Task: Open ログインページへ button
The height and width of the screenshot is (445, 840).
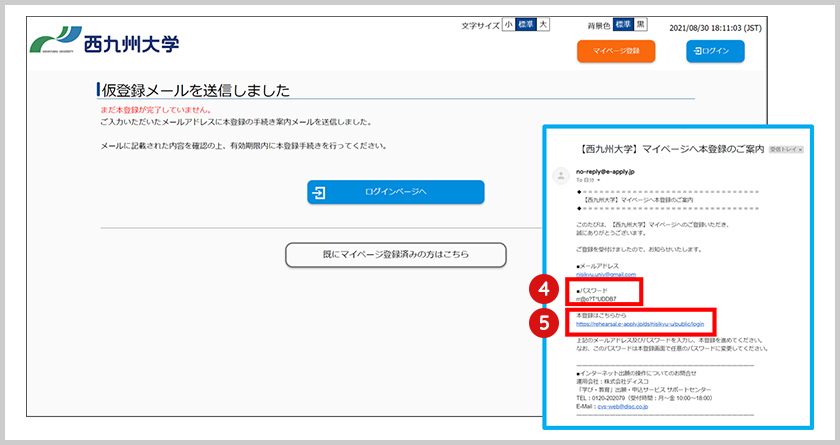Action: click(396, 192)
